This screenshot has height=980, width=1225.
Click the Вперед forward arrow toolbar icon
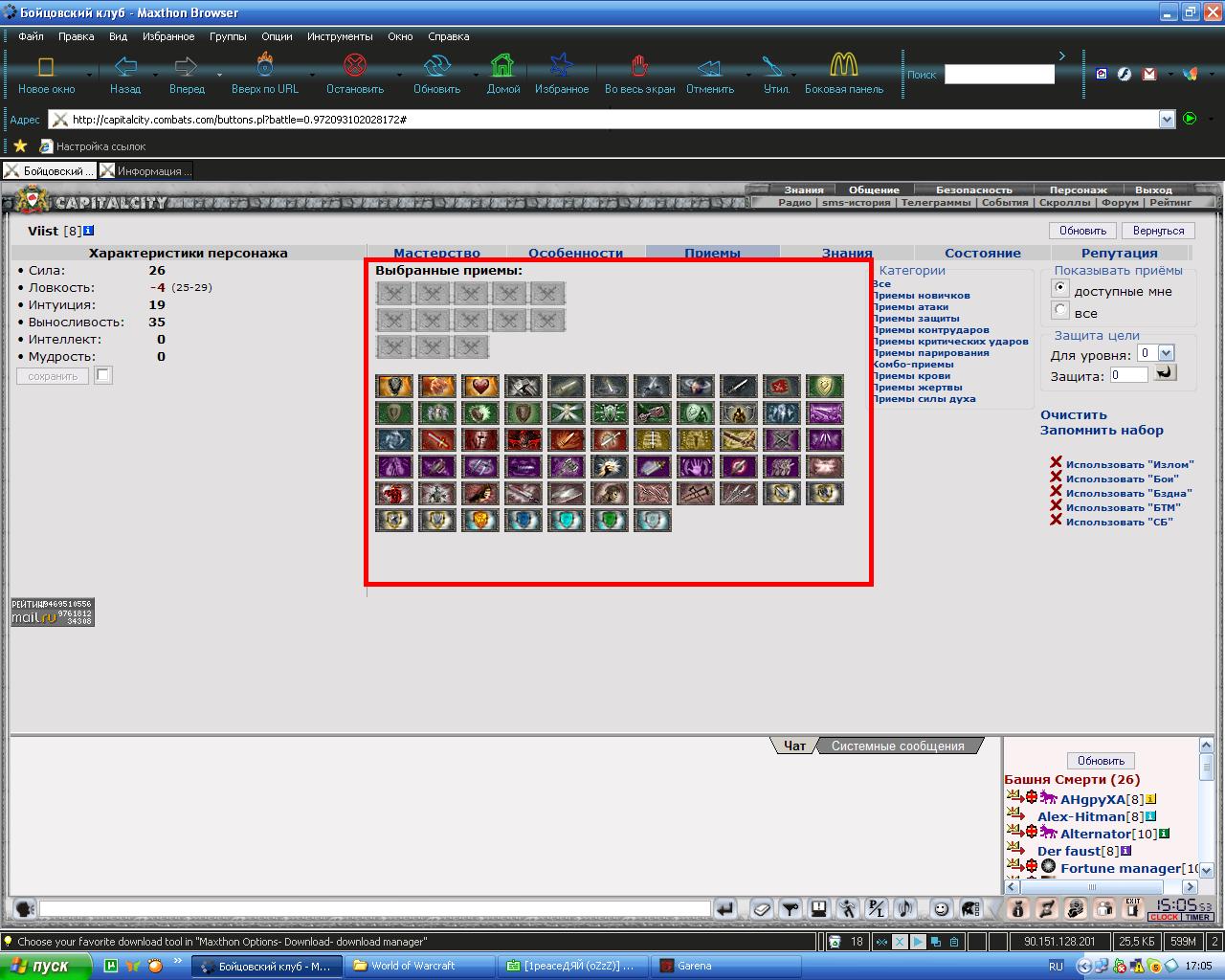(186, 66)
